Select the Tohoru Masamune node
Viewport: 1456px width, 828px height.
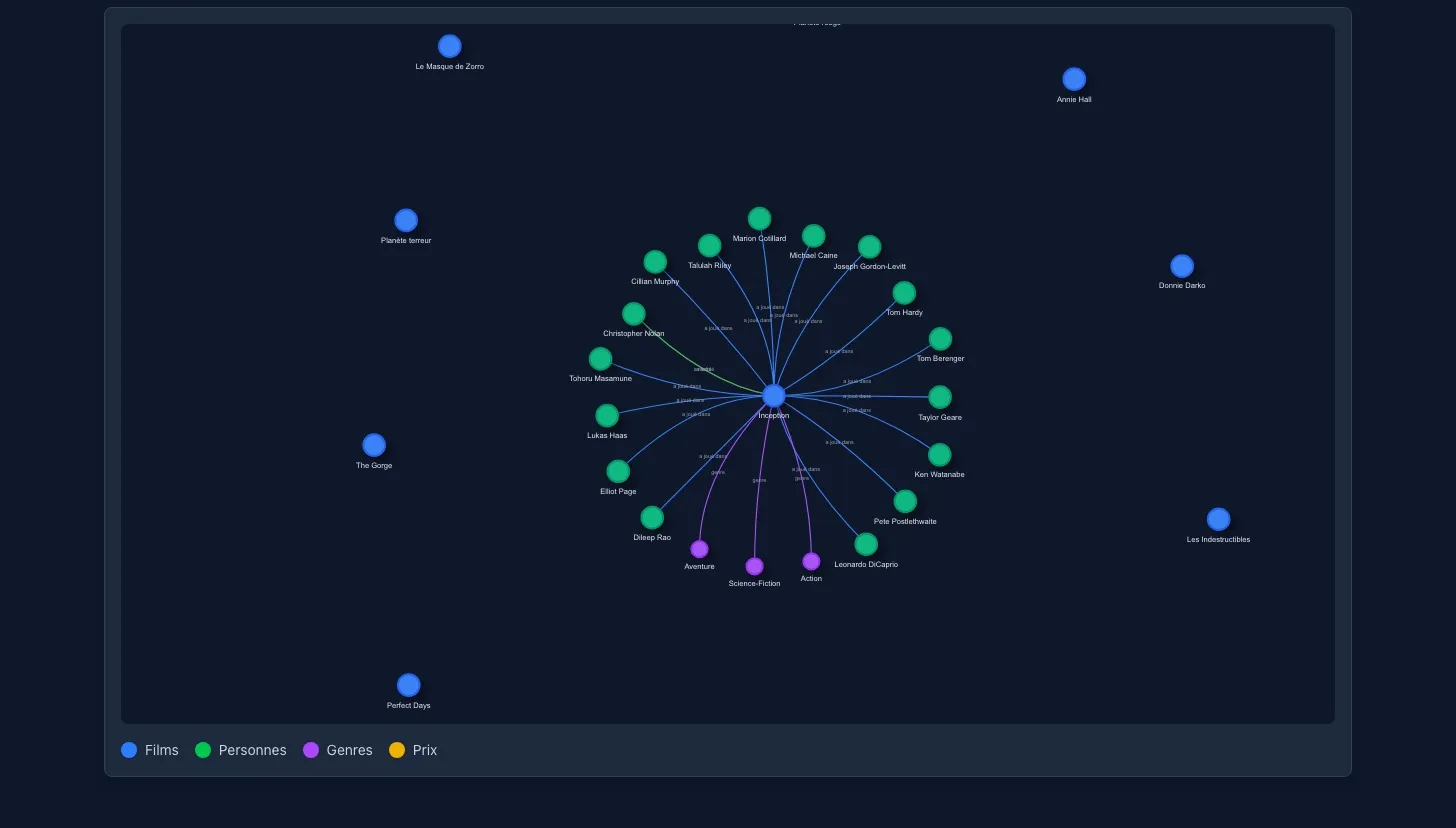click(x=600, y=359)
